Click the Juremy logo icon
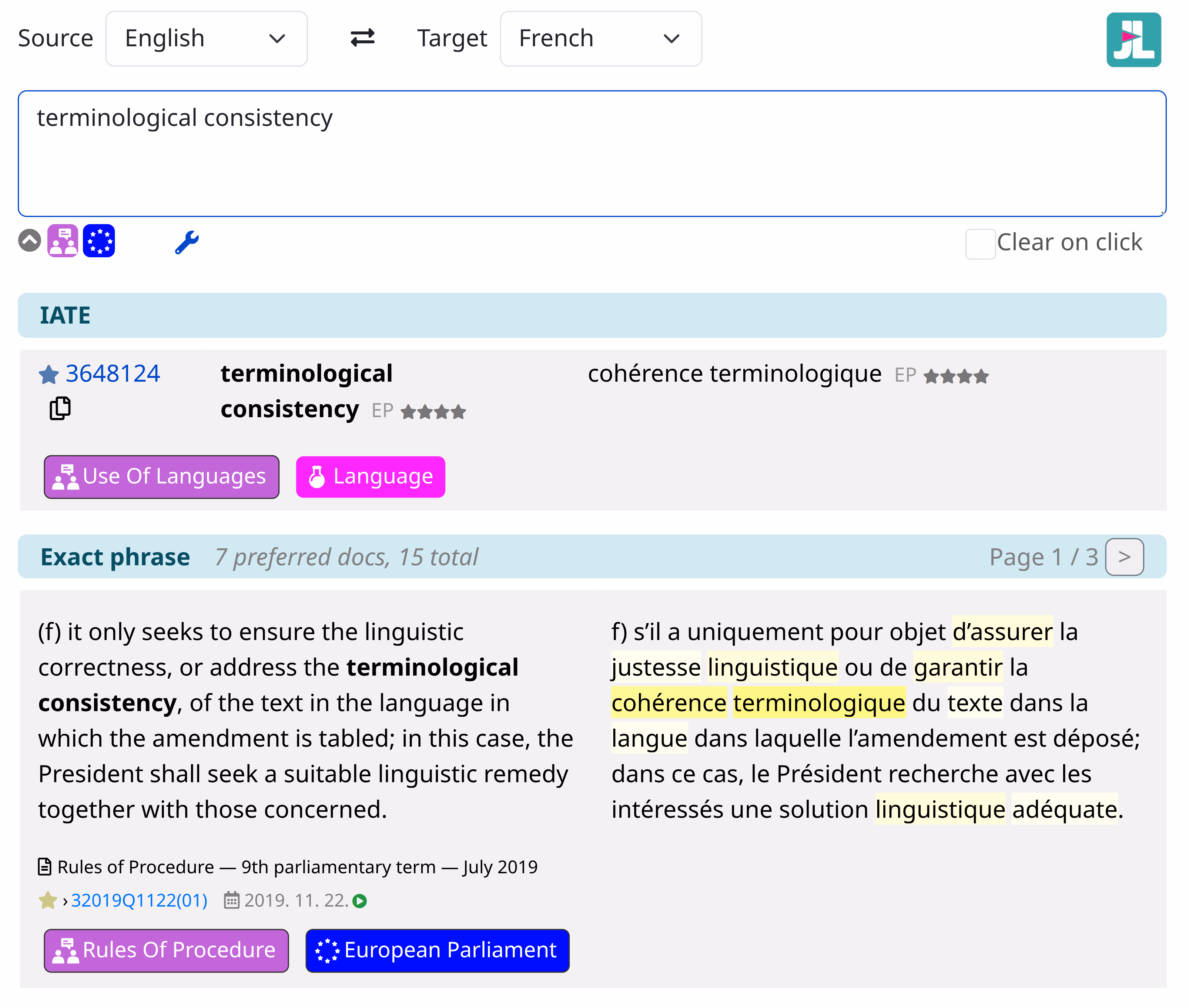Viewport: 1189px width, 1008px height. click(1133, 40)
